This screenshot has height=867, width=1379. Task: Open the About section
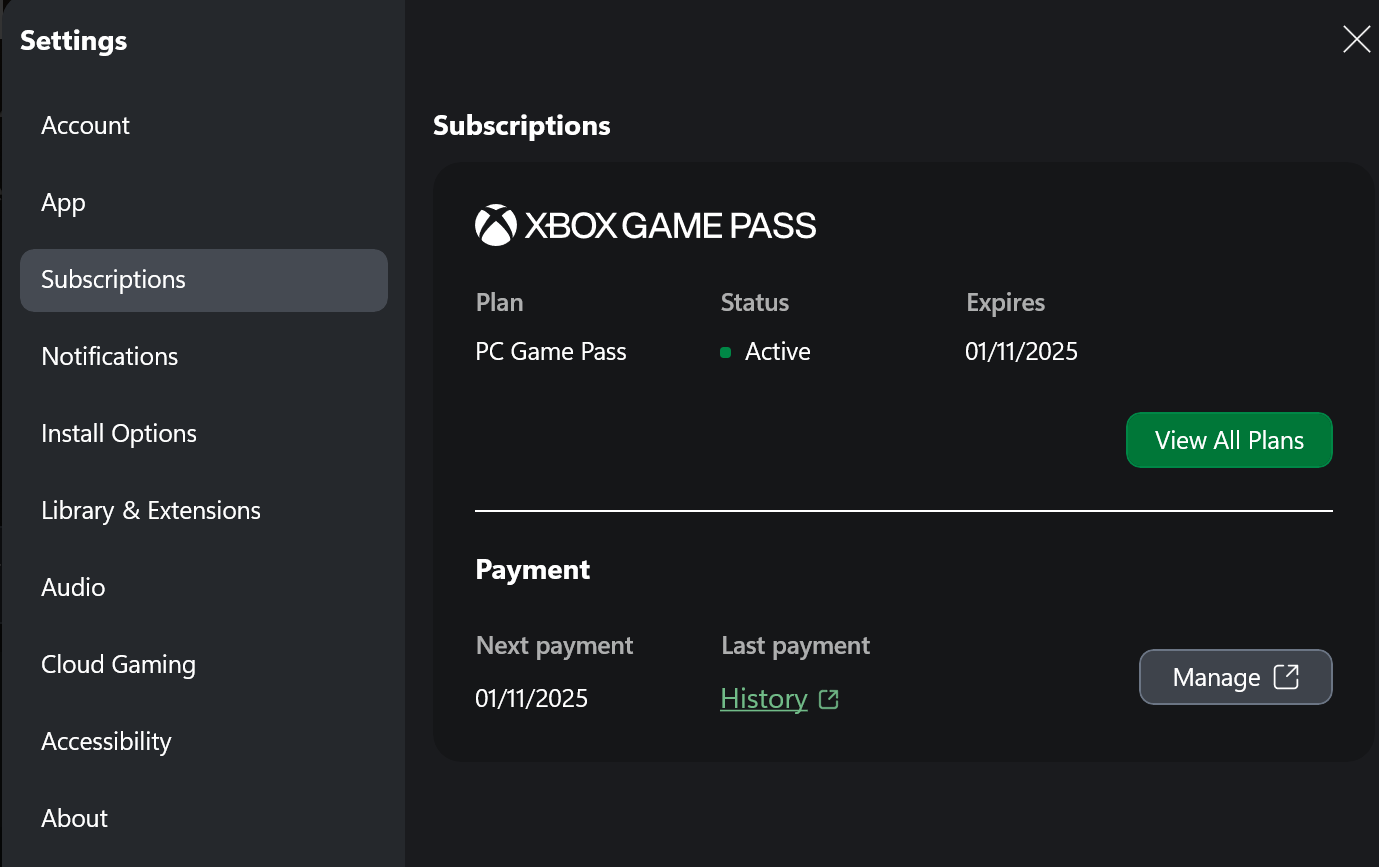(75, 818)
